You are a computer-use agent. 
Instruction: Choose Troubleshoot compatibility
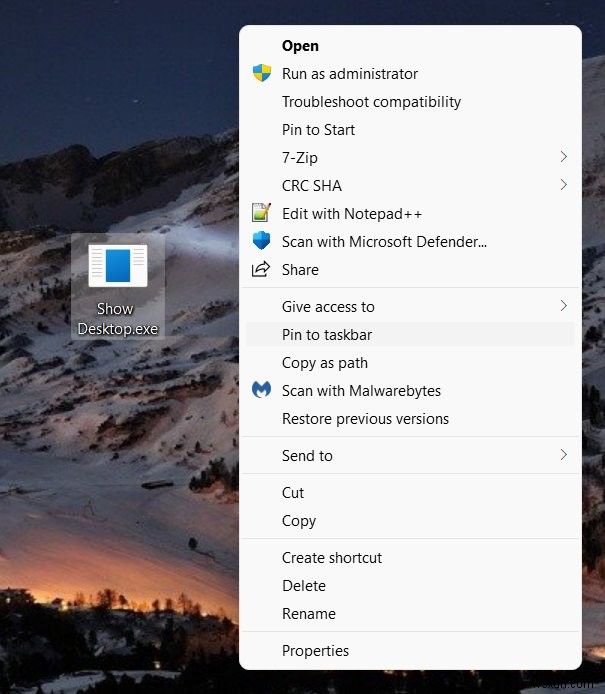pos(410,102)
